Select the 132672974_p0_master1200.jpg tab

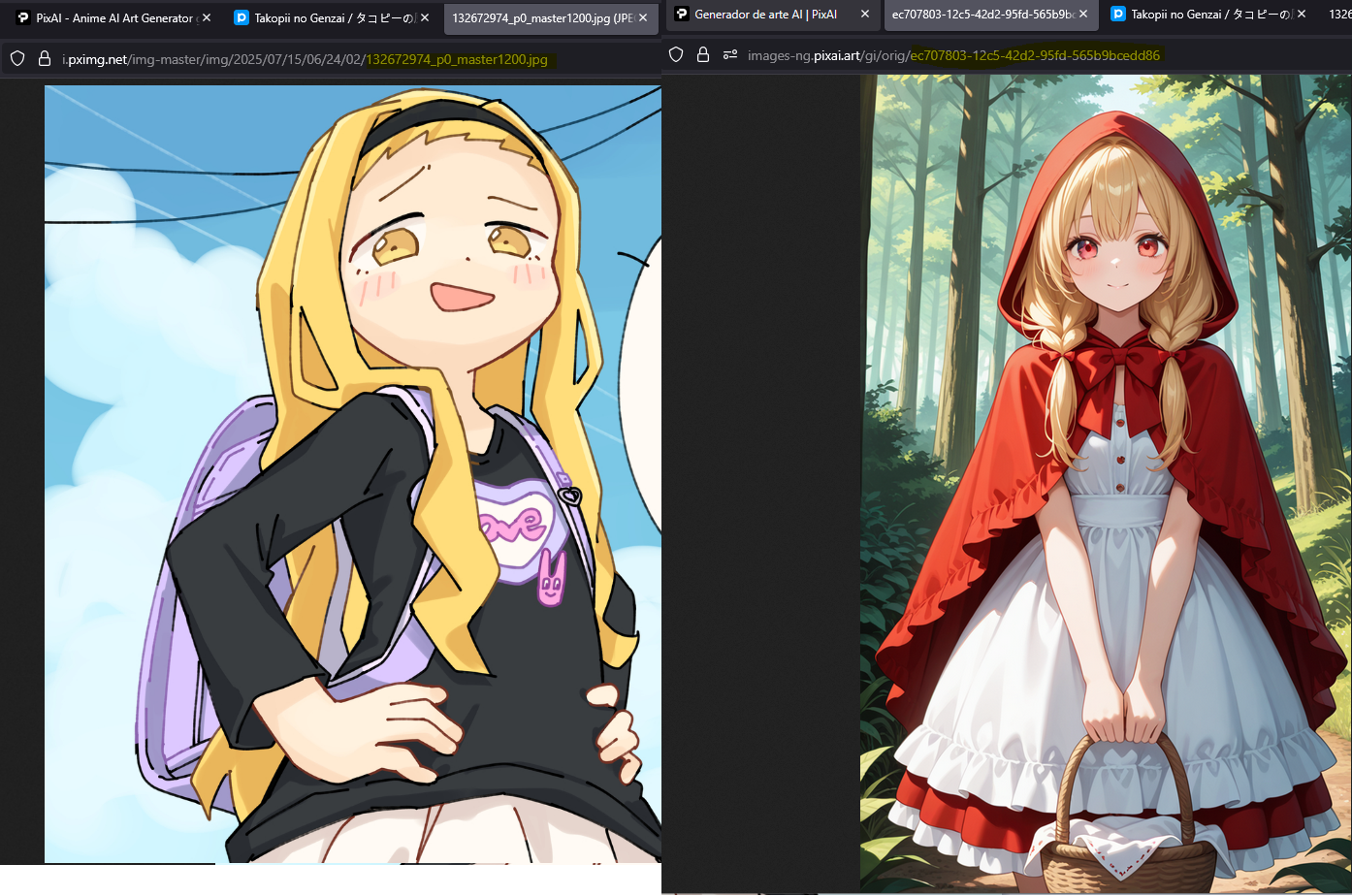click(550, 17)
